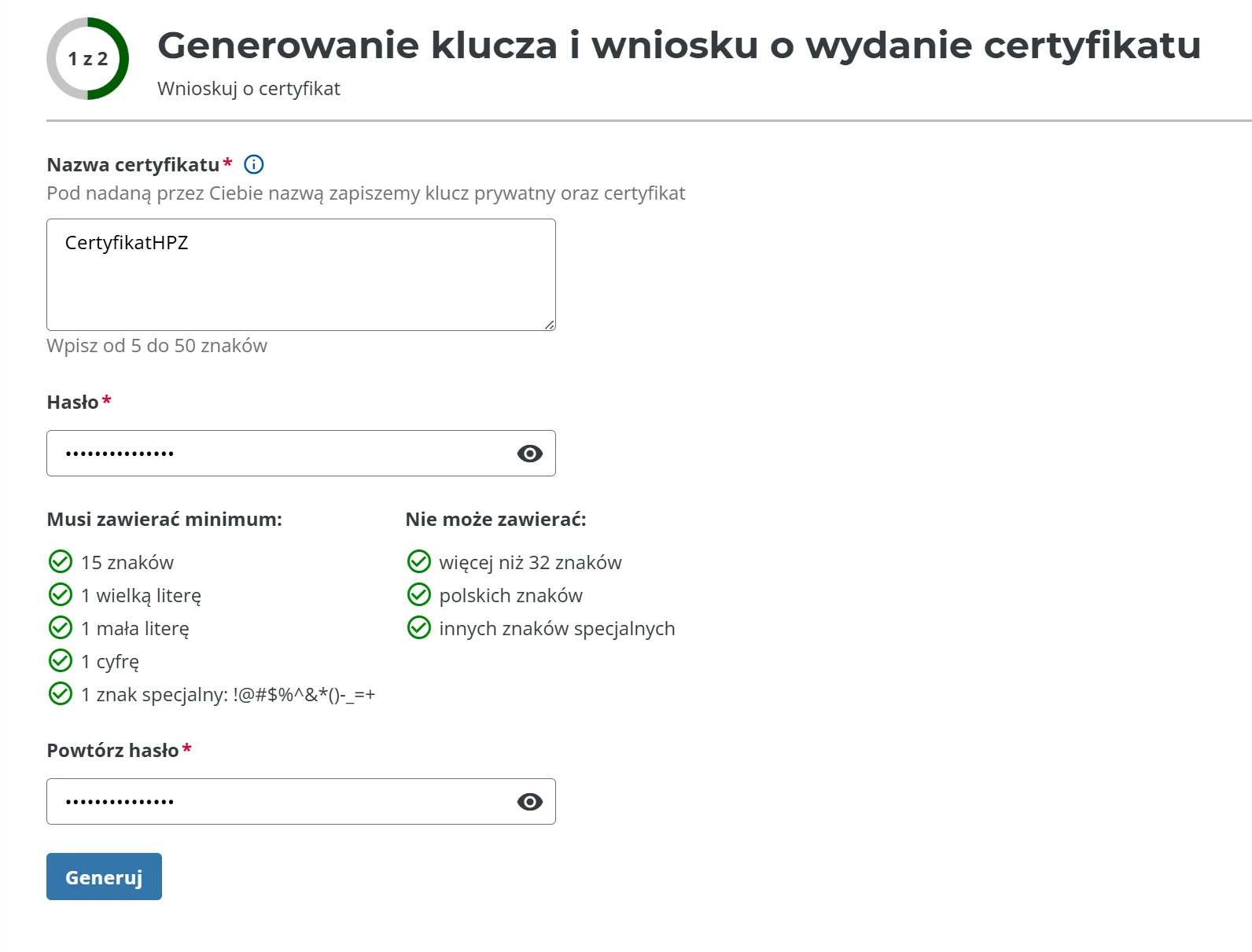Click checkmark beside więcej niż 32 znaków
Image resolution: width=1252 pixels, height=952 pixels.
pos(419,562)
